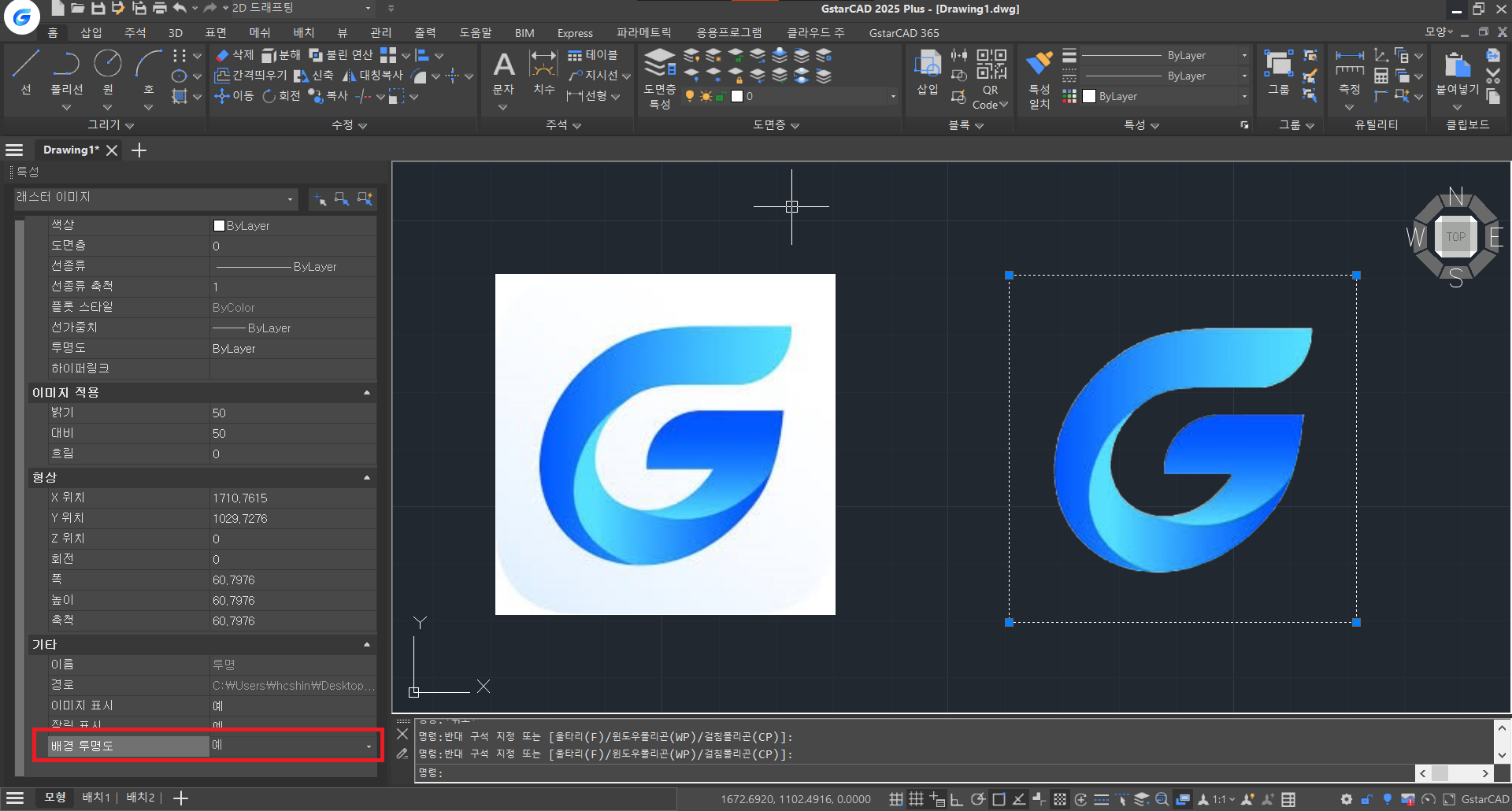Click the ribbon properties color swatch ByLayer
The width and height of the screenshot is (1512, 811).
pos(1089,96)
